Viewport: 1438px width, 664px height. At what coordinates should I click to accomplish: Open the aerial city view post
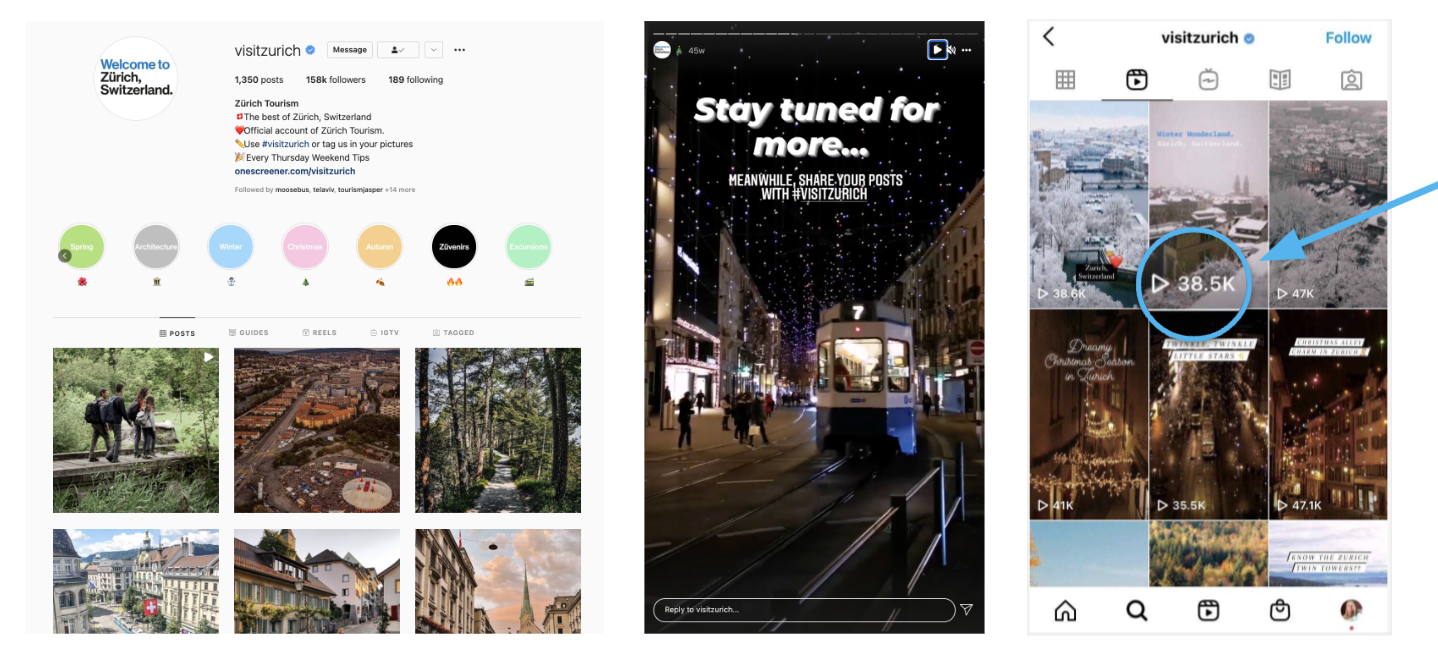(317, 430)
